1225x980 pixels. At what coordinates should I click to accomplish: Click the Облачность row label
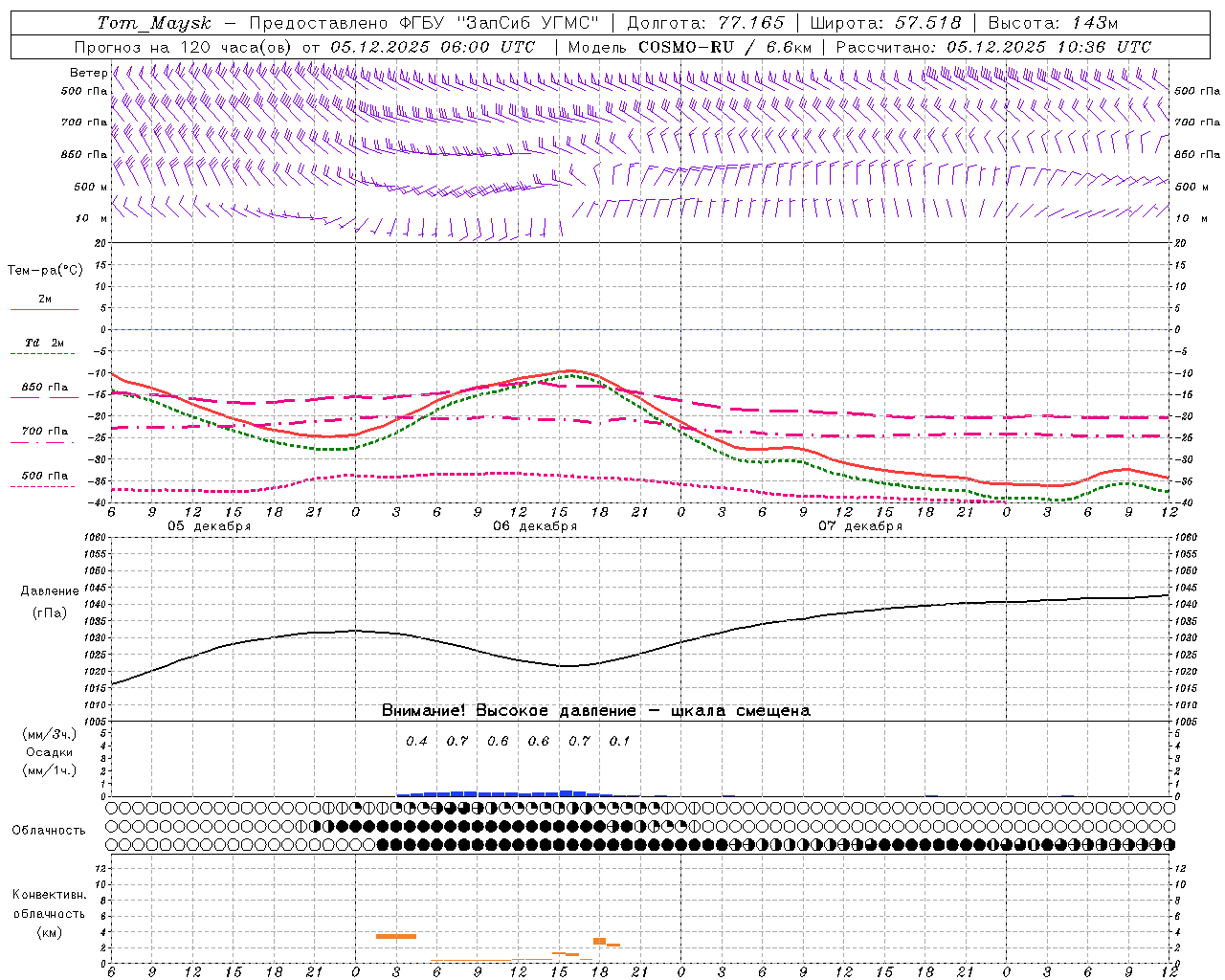pyautogui.click(x=49, y=831)
